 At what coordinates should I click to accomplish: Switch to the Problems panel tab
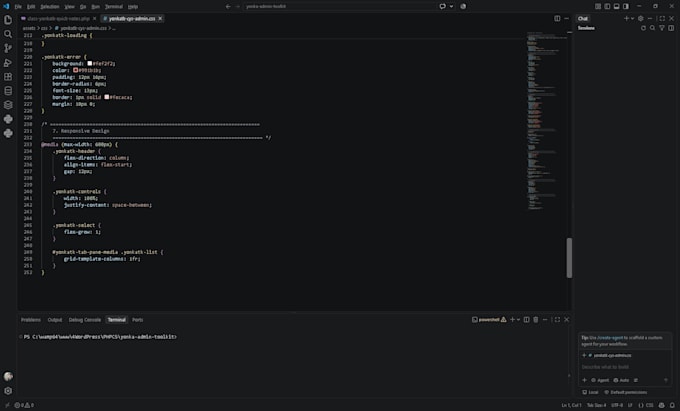tap(31, 320)
